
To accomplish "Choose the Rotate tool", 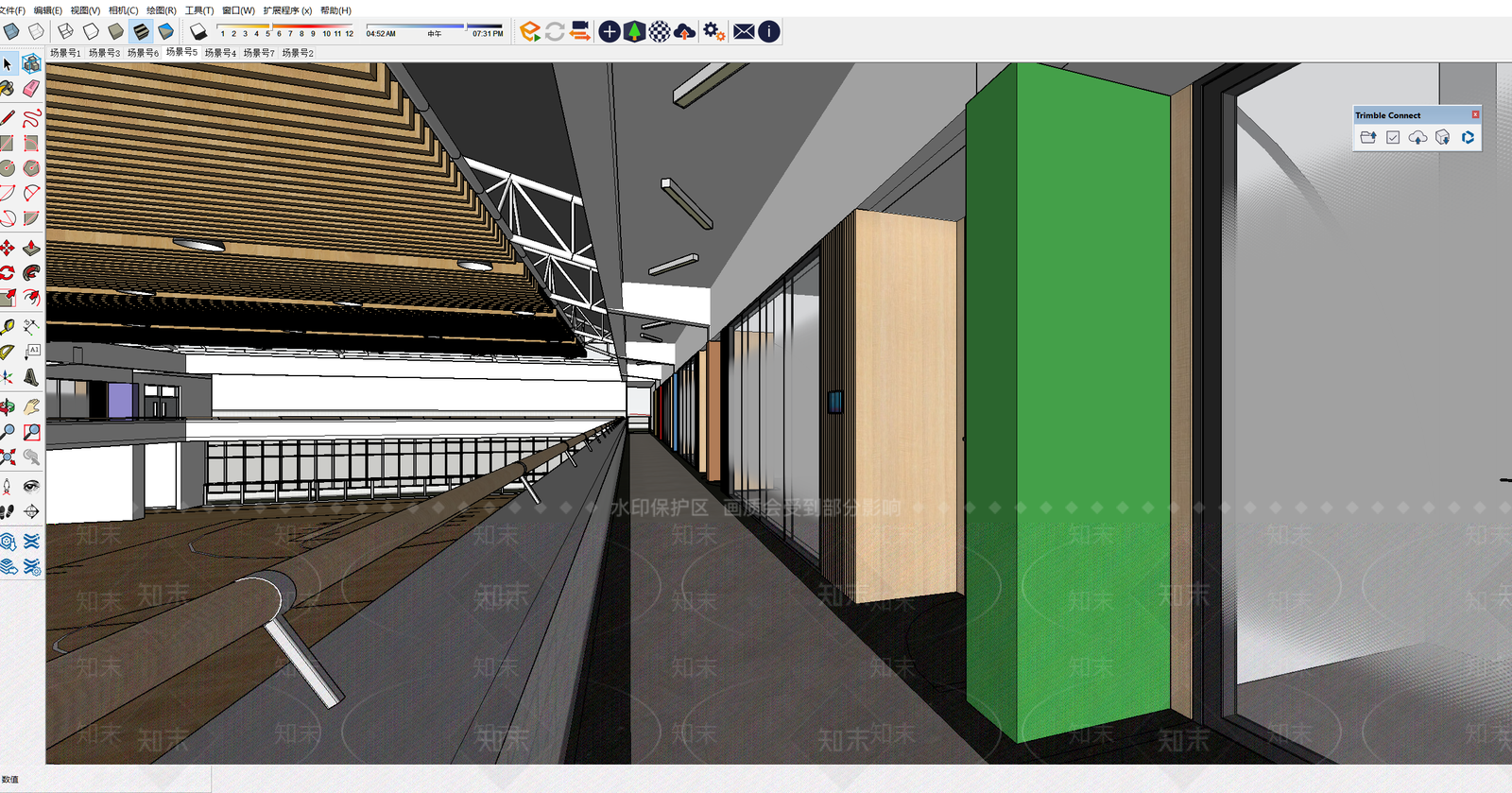I will click(x=8, y=272).
